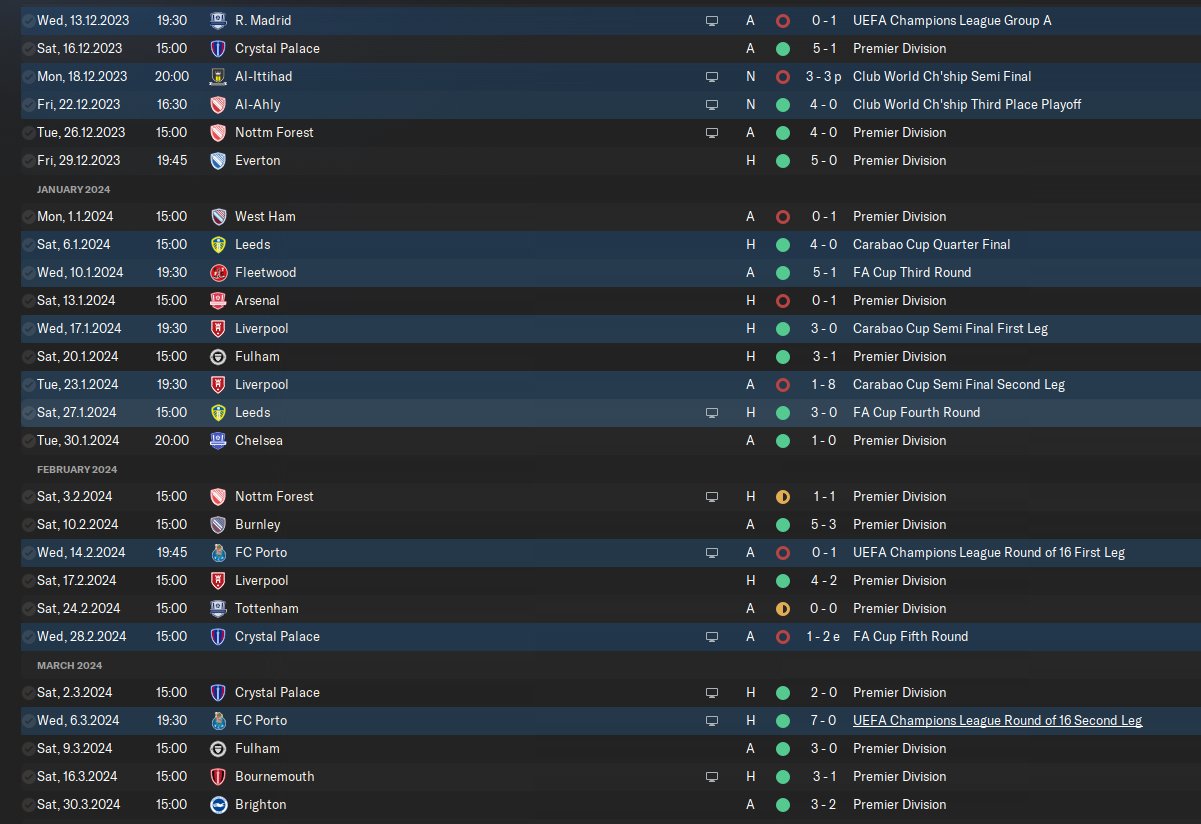Click the TV broadcast icon on the Al-Ahly row

[x=712, y=104]
